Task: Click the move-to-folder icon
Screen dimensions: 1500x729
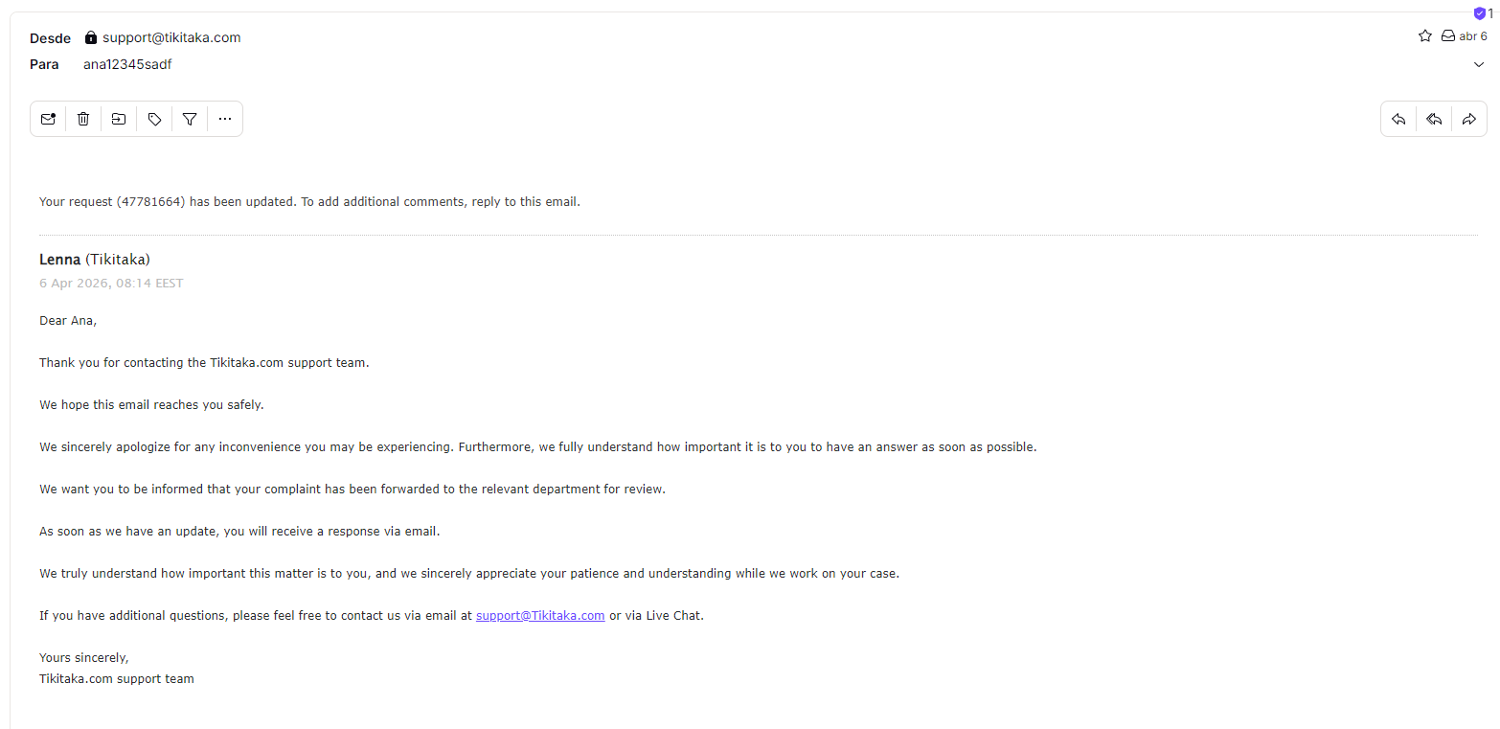Action: (x=119, y=119)
